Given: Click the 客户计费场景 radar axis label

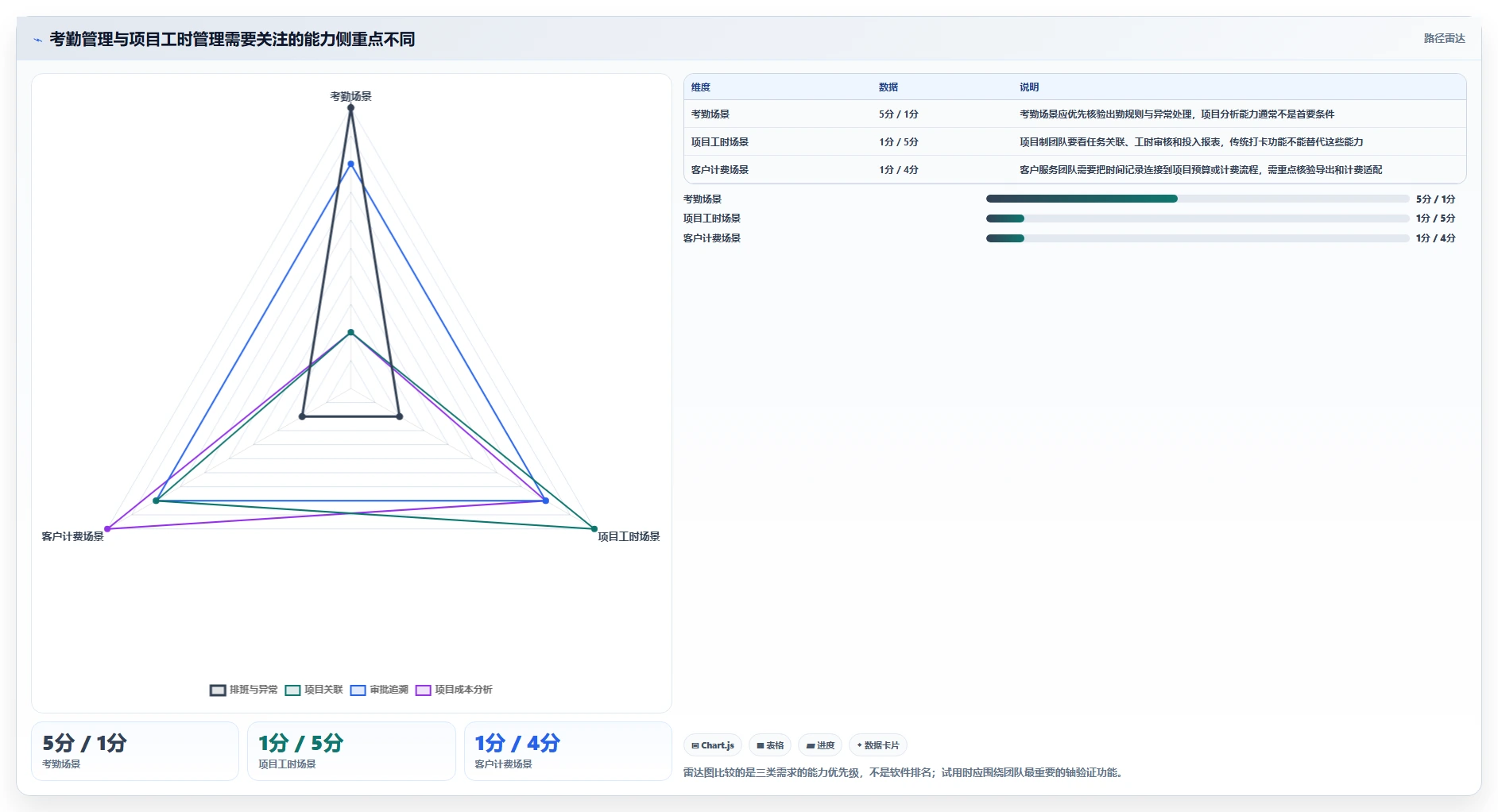Looking at the screenshot, I should point(73,536).
